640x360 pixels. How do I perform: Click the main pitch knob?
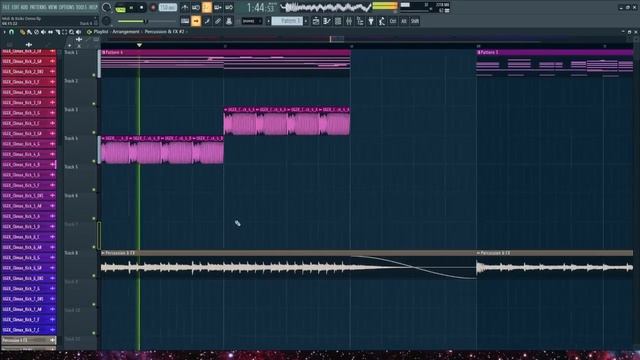106,21
